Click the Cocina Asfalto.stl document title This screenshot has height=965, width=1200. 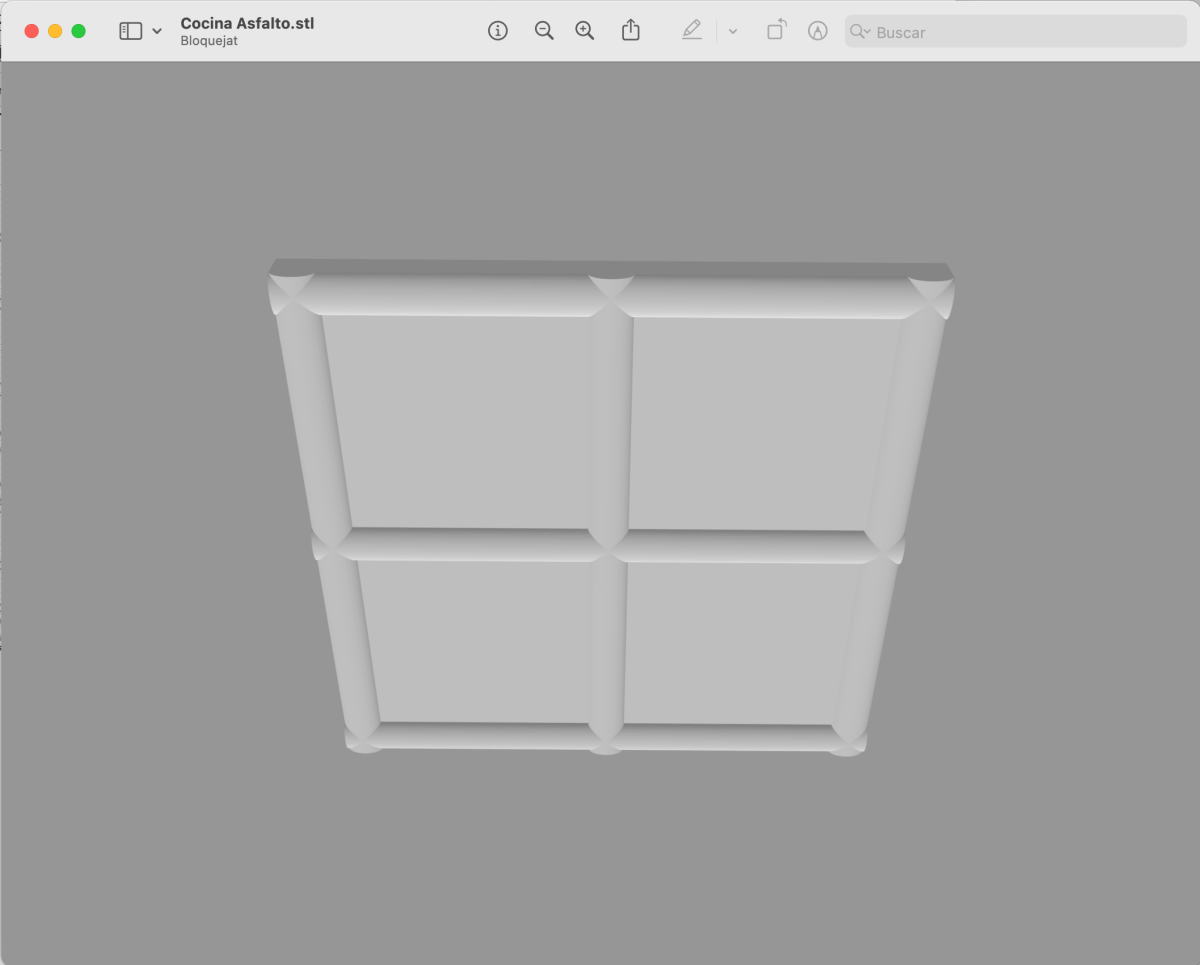point(247,23)
